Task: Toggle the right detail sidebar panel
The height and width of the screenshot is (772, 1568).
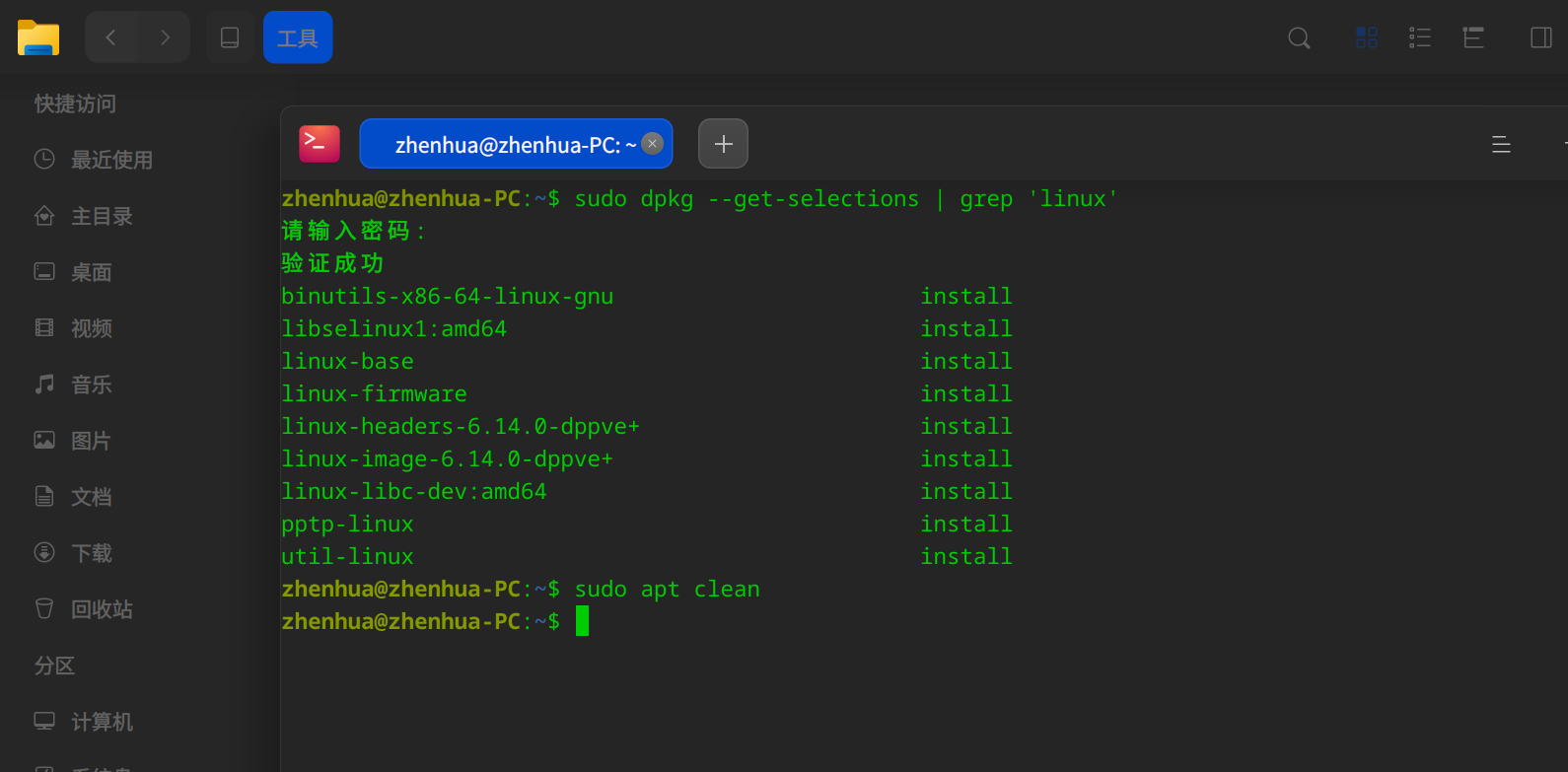Action: click(x=1541, y=37)
